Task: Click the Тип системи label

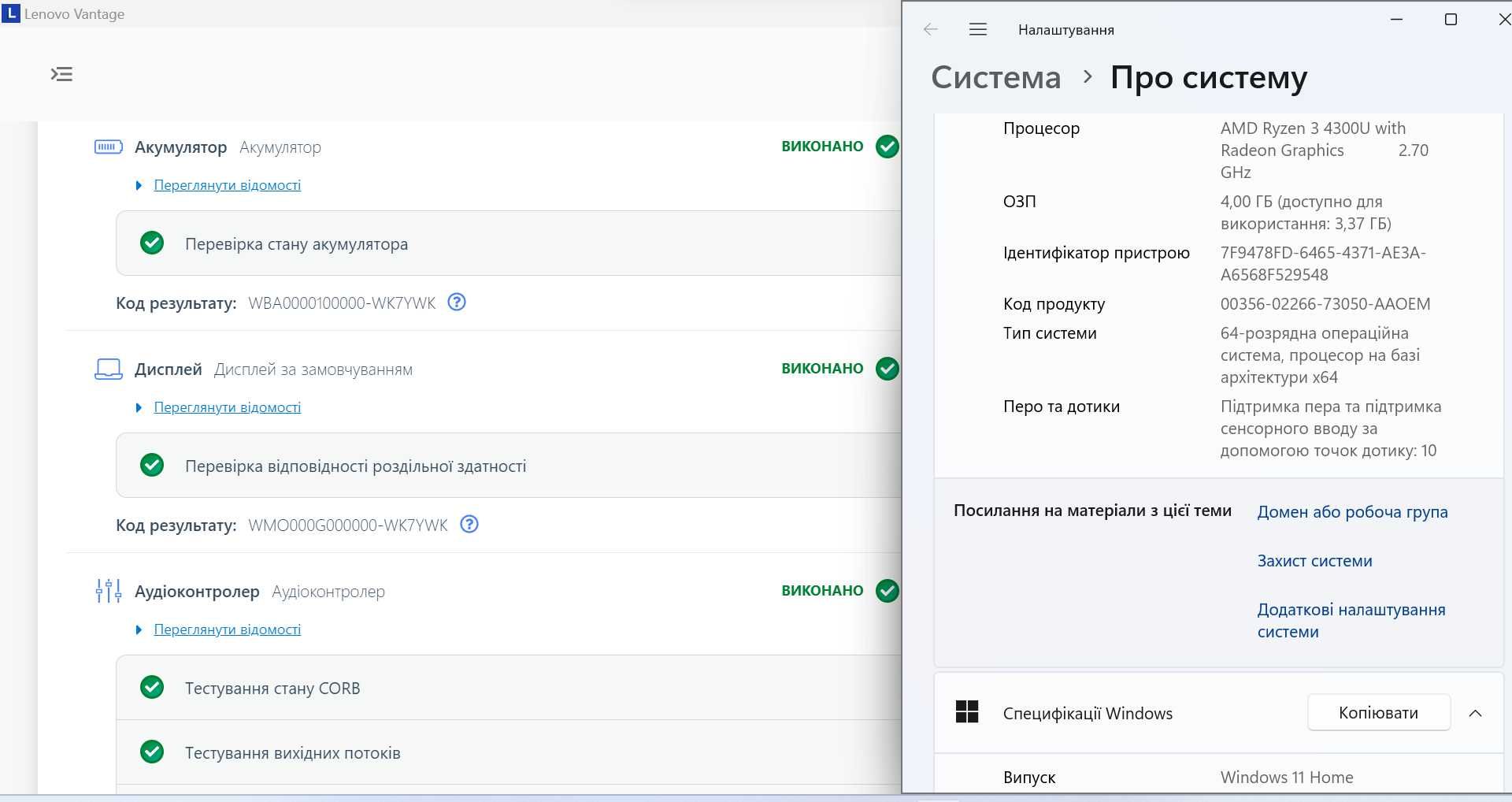Action: [1050, 333]
